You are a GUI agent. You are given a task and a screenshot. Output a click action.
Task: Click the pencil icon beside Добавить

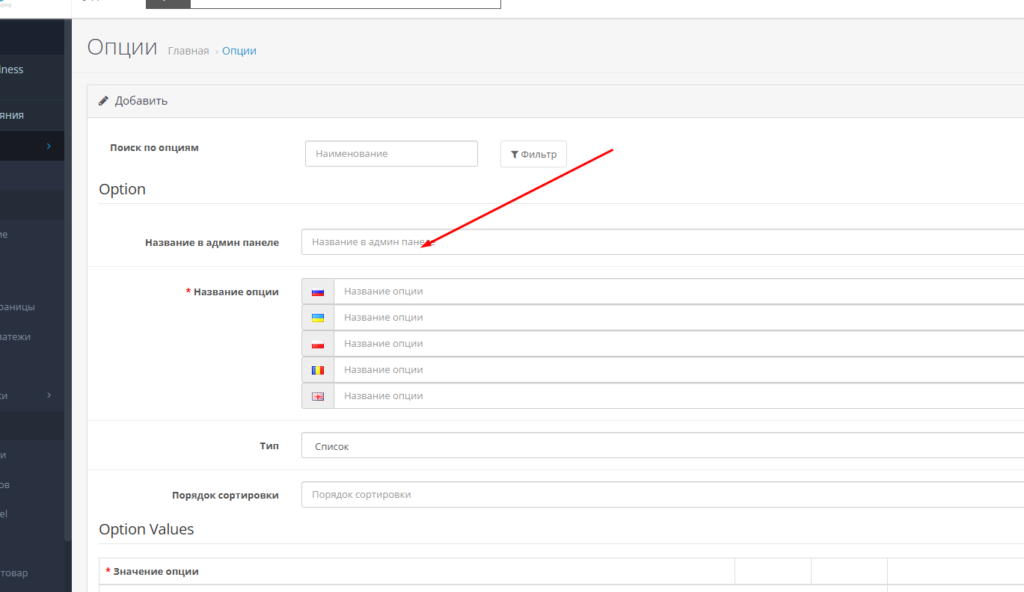(104, 101)
